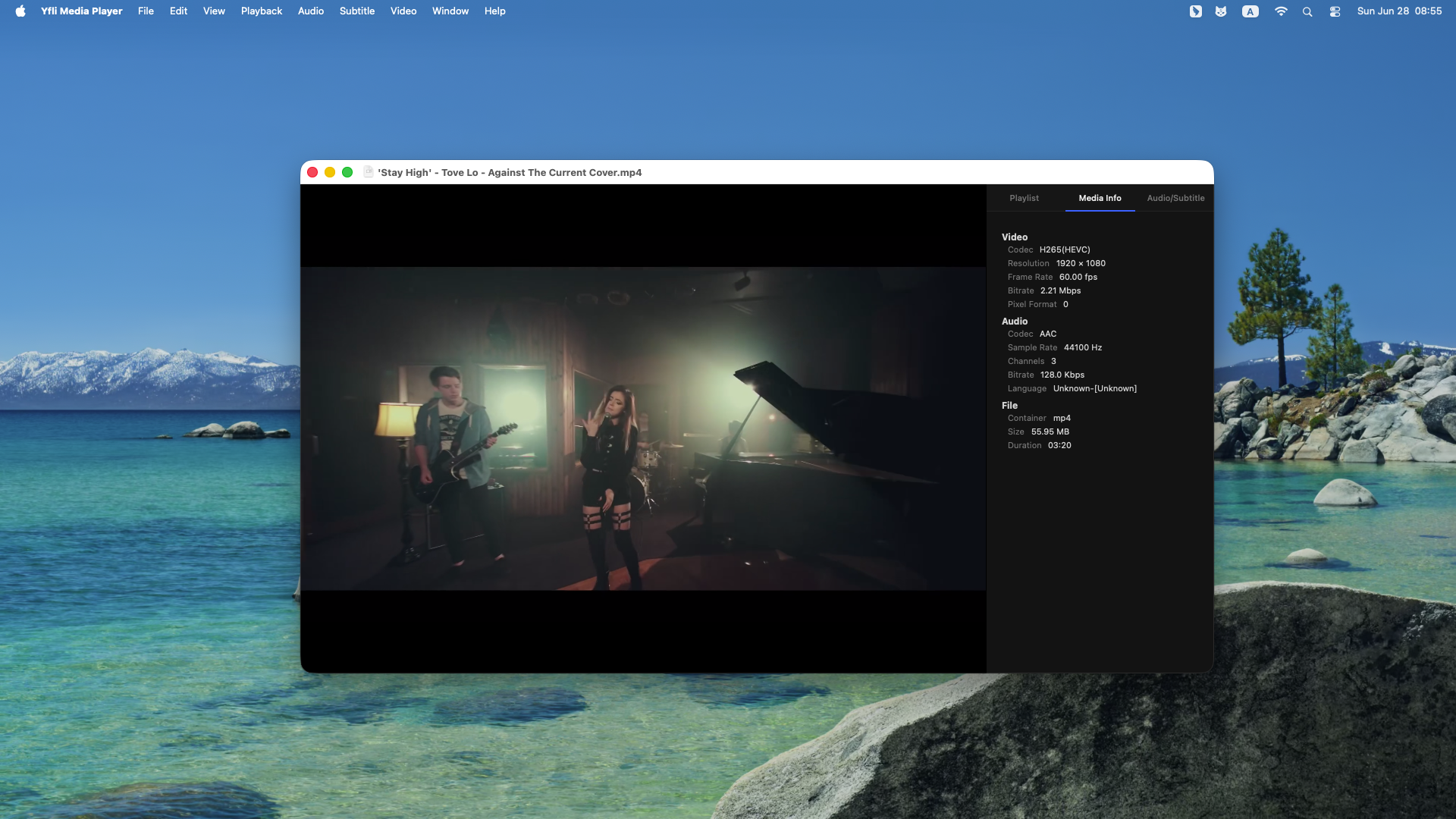Viewport: 1456px width, 819px height.
Task: Open Control Center
Action: [1335, 11]
